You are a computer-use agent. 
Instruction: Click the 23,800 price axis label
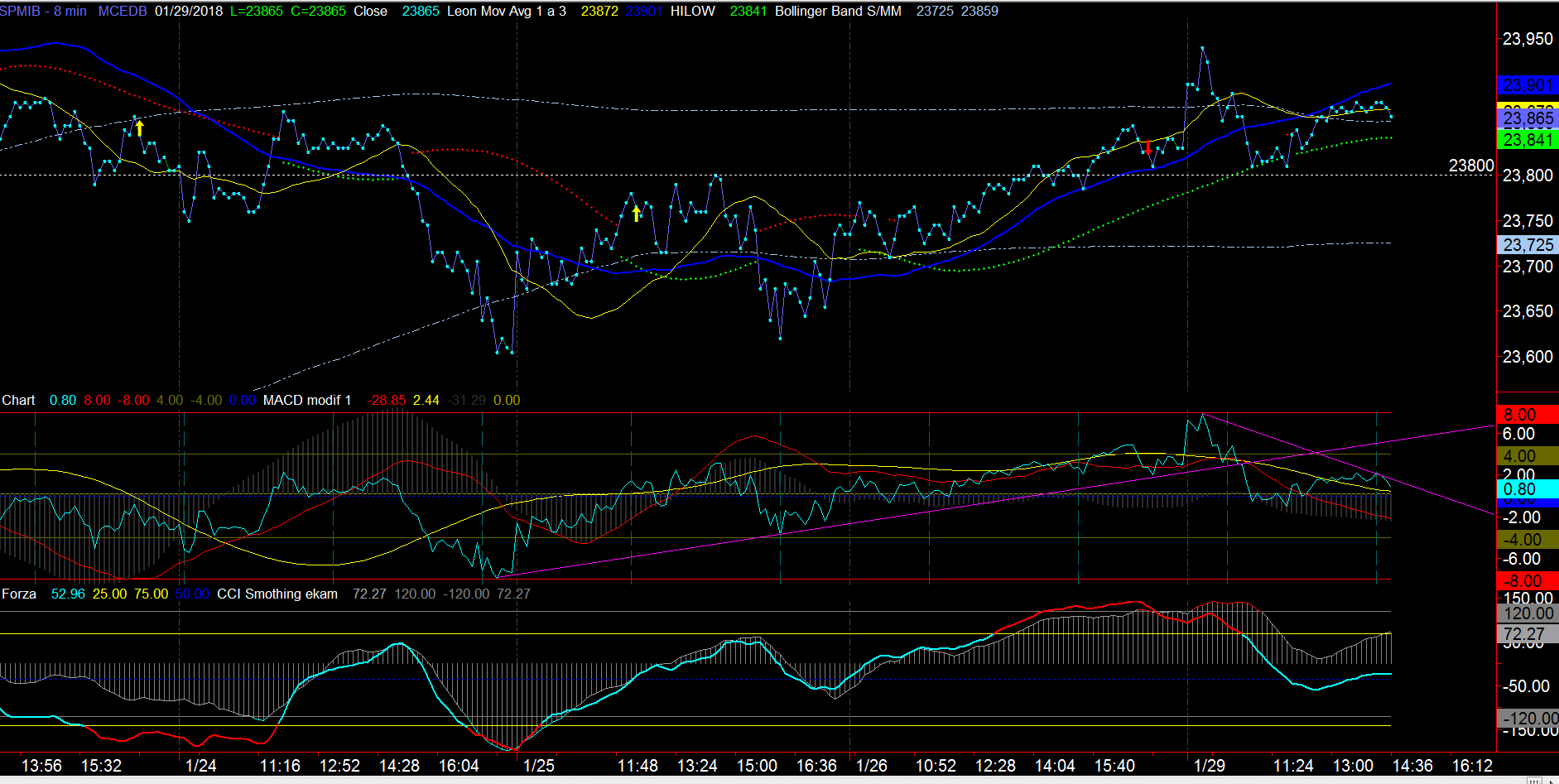1528,176
